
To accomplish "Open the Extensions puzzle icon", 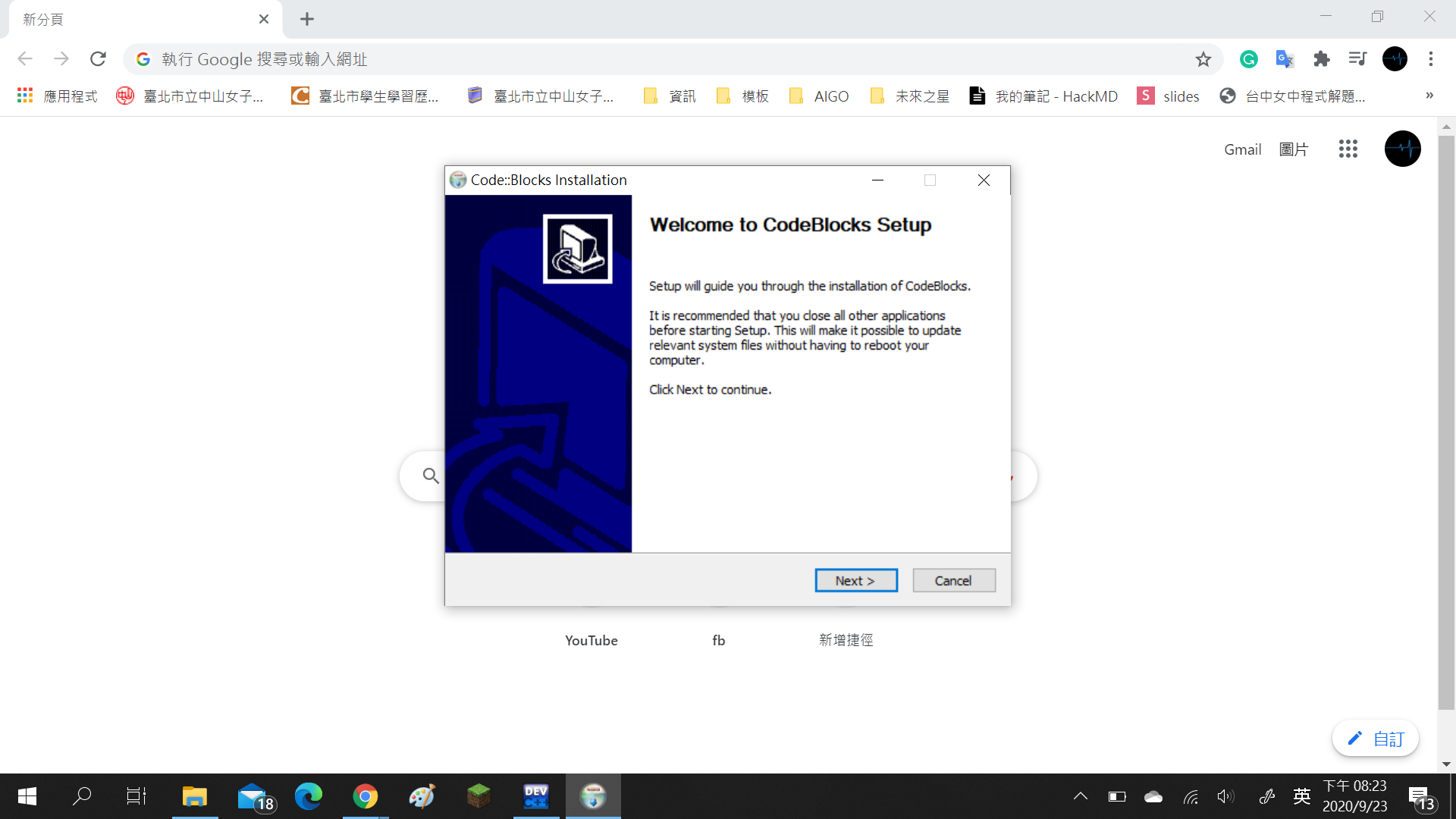I will point(1322,59).
